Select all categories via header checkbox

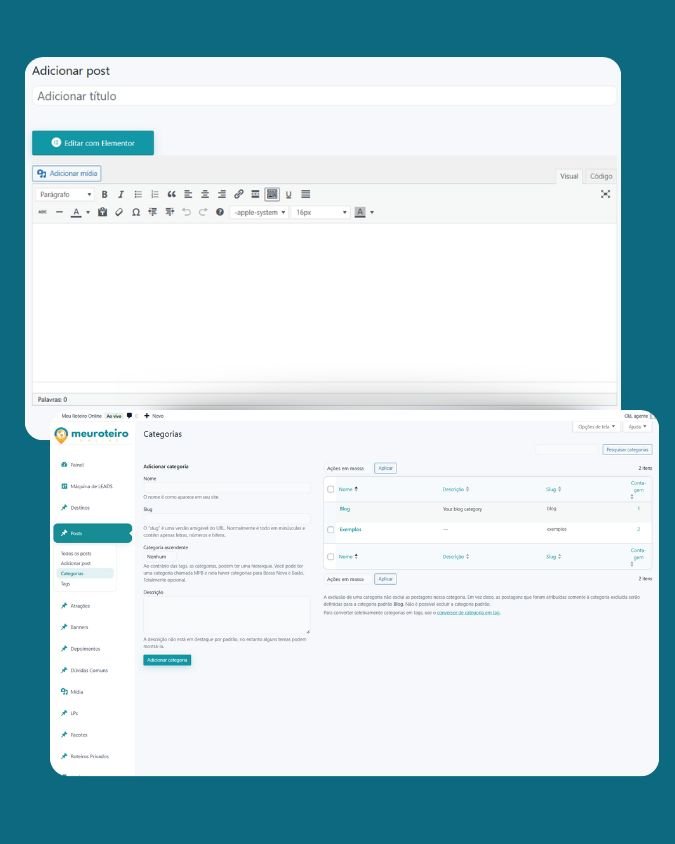(331, 489)
